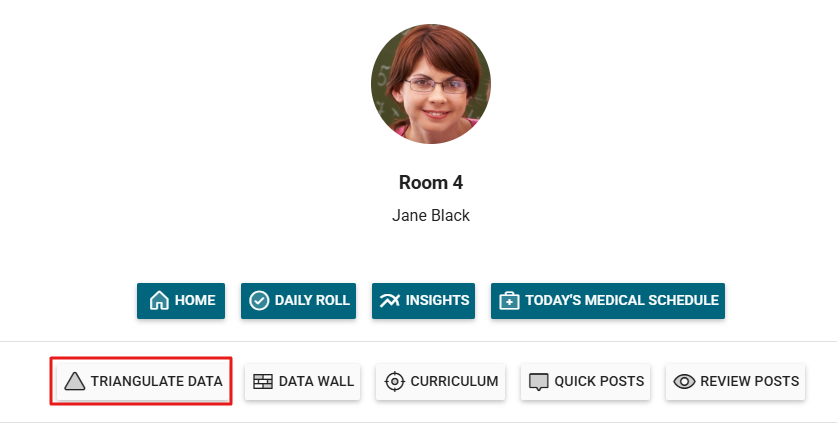Open the Daily Roll
This screenshot has height=425, width=837.
(x=298, y=301)
